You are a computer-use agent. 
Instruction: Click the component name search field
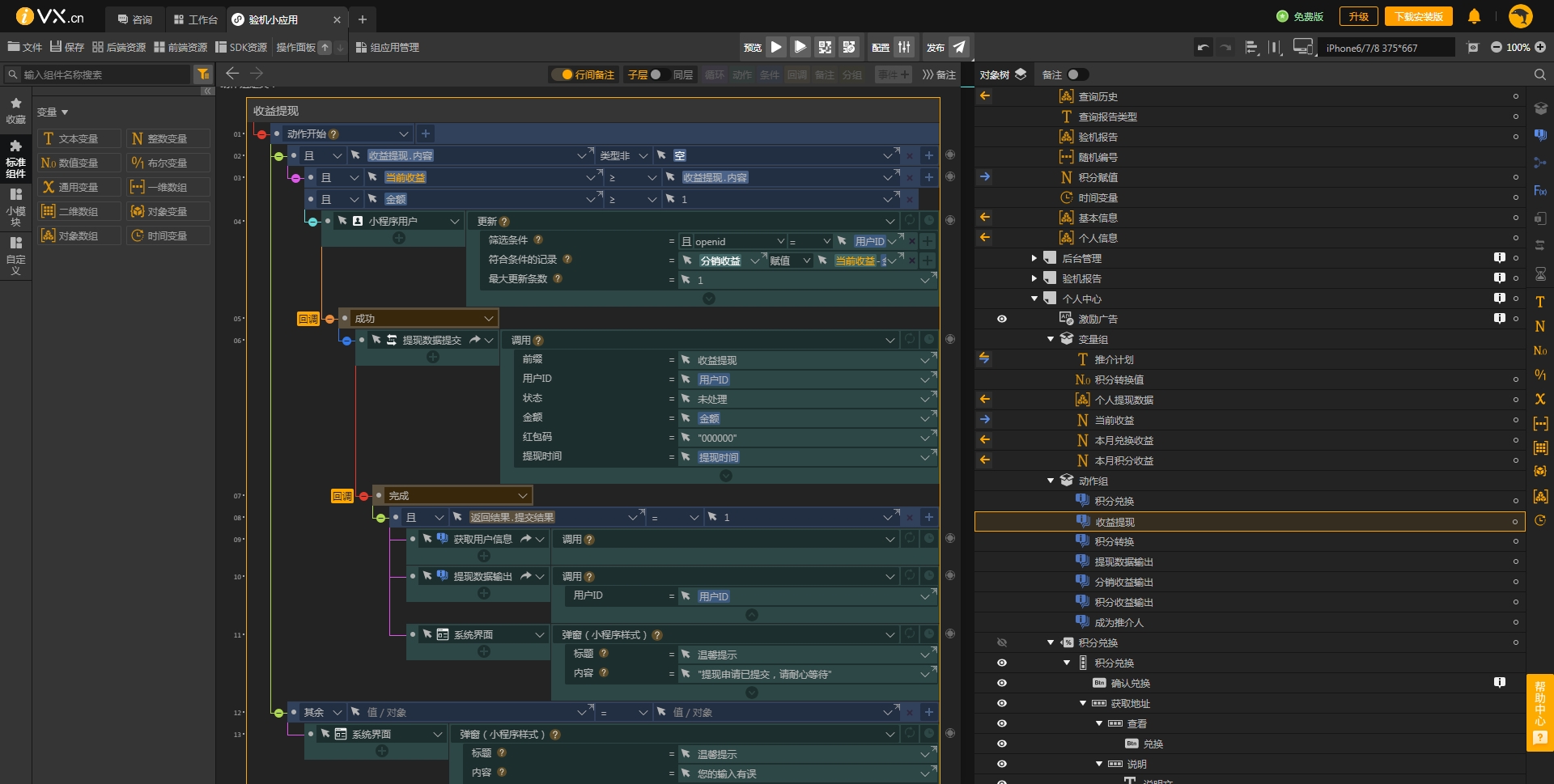[x=105, y=74]
